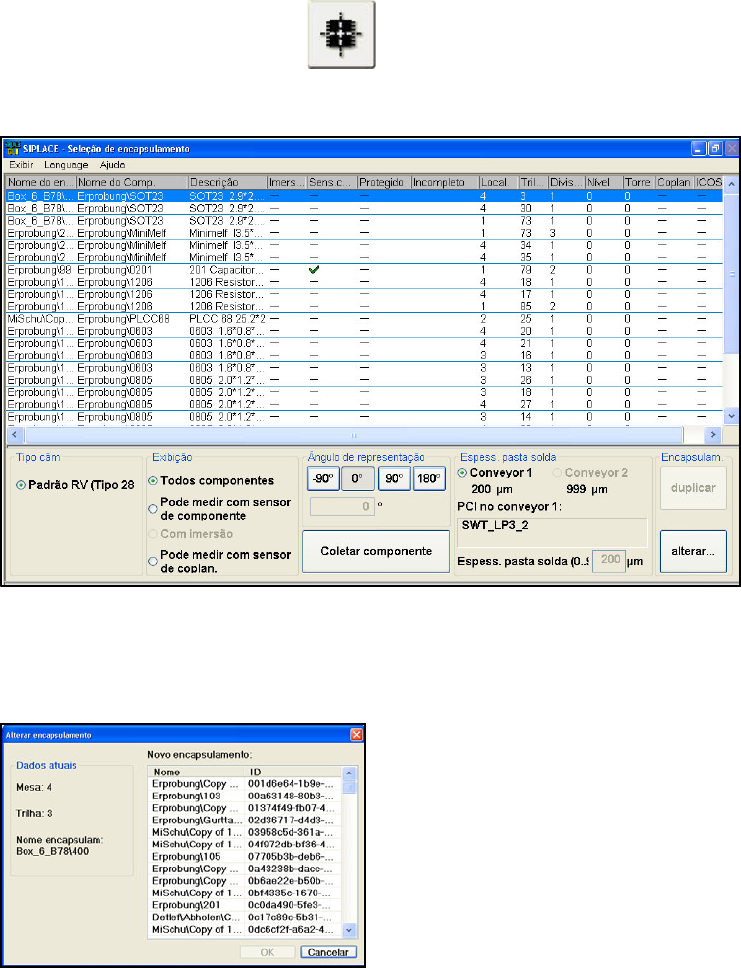Set representation angle to 180°

click(x=430, y=478)
